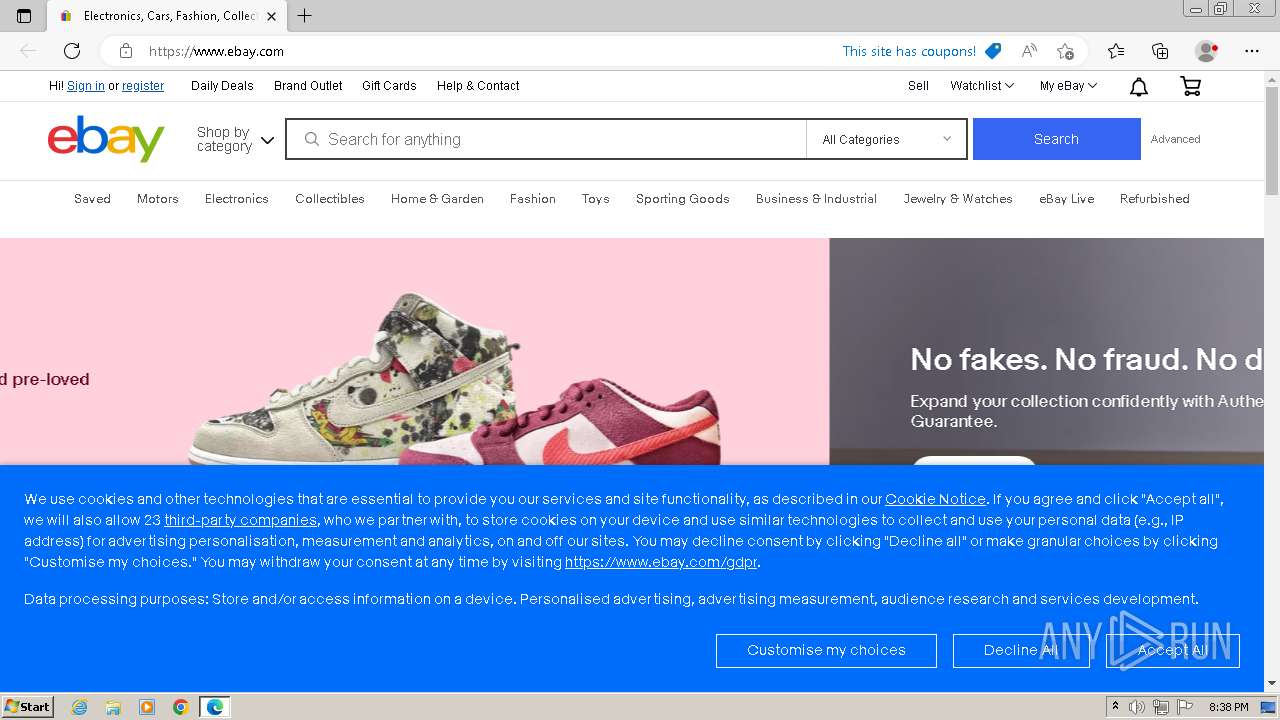1280x720 pixels.
Task: Open browser Collections
Action: 1160,51
